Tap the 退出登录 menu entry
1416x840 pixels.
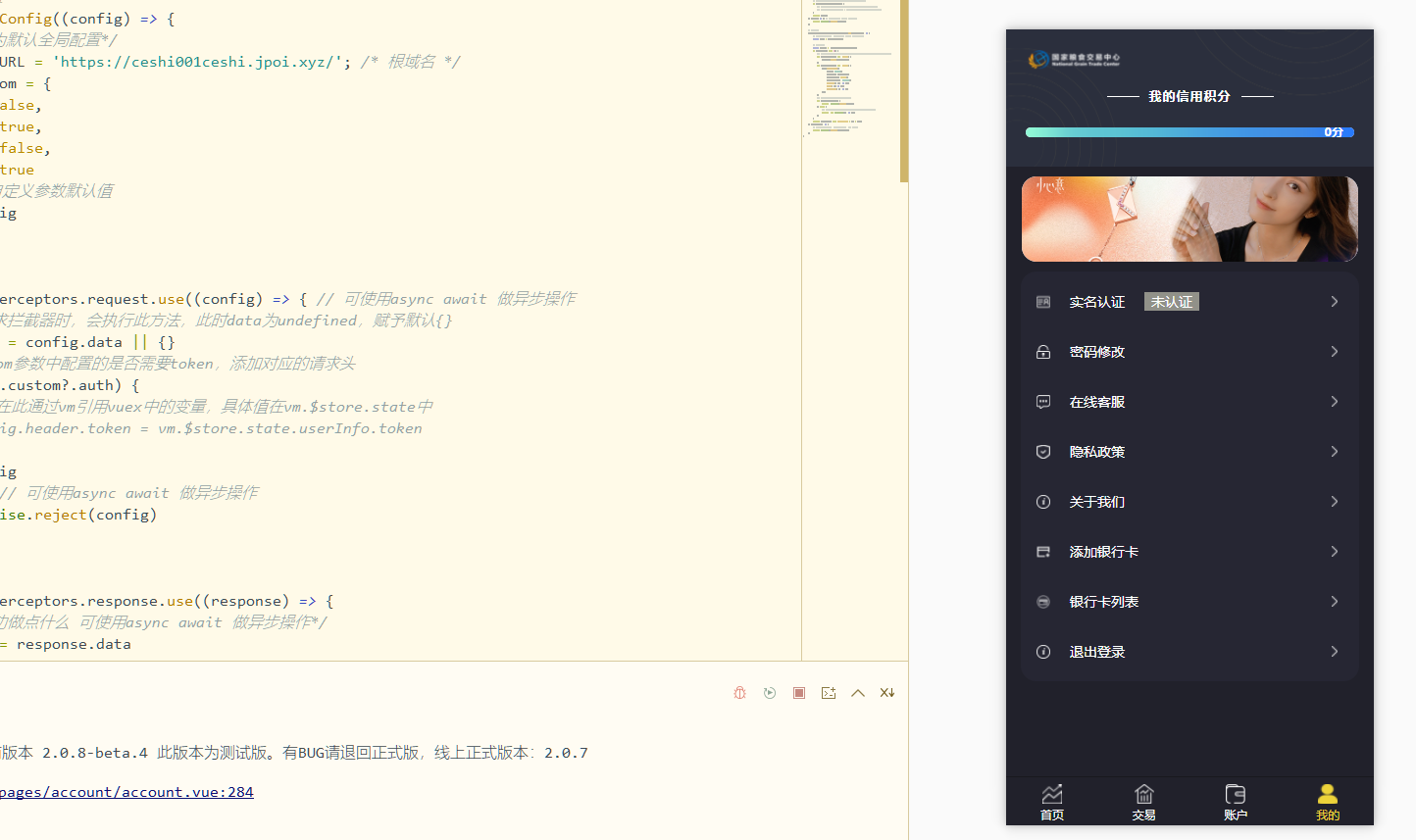click(1096, 652)
